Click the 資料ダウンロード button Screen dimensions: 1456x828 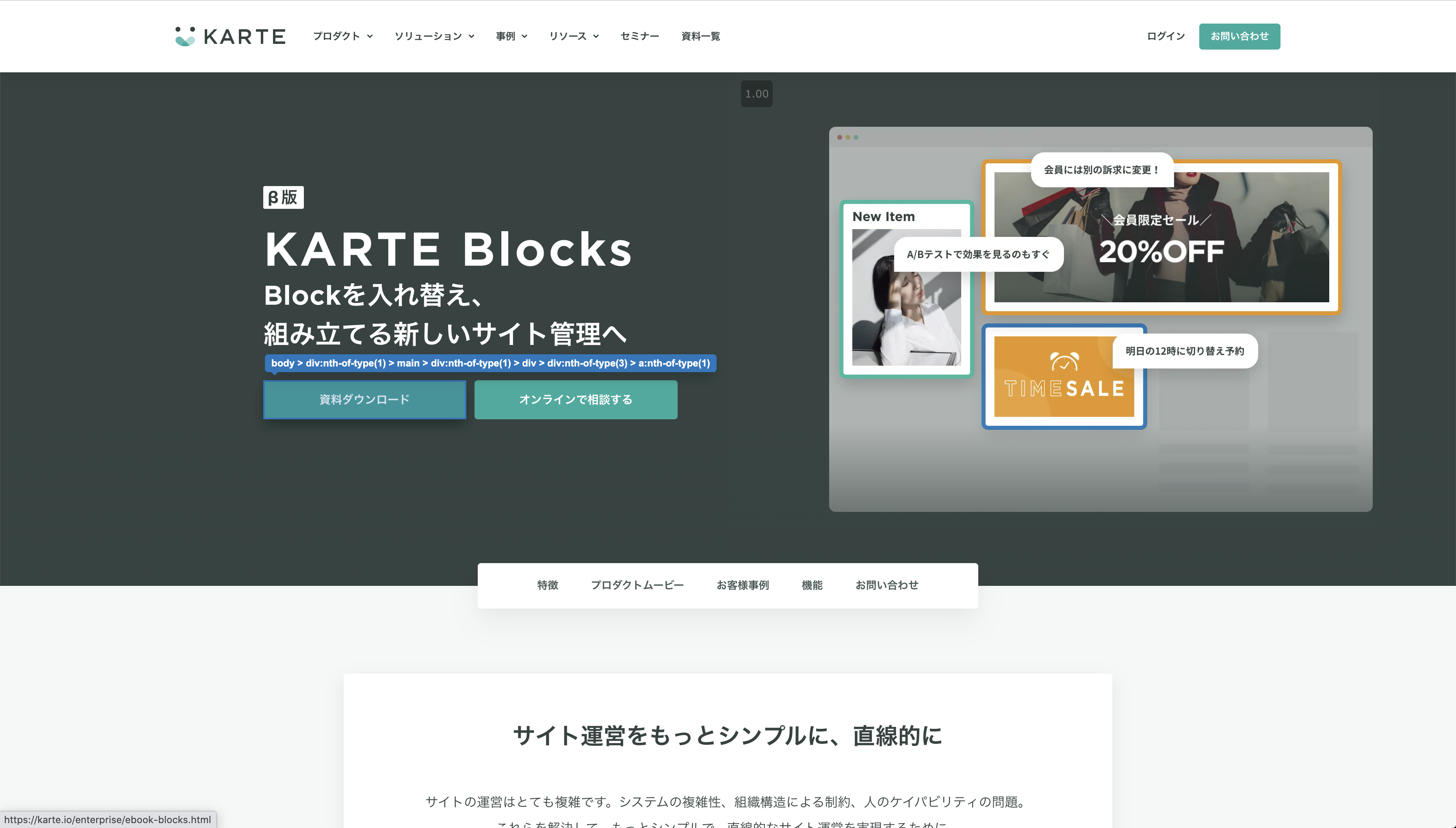(364, 400)
